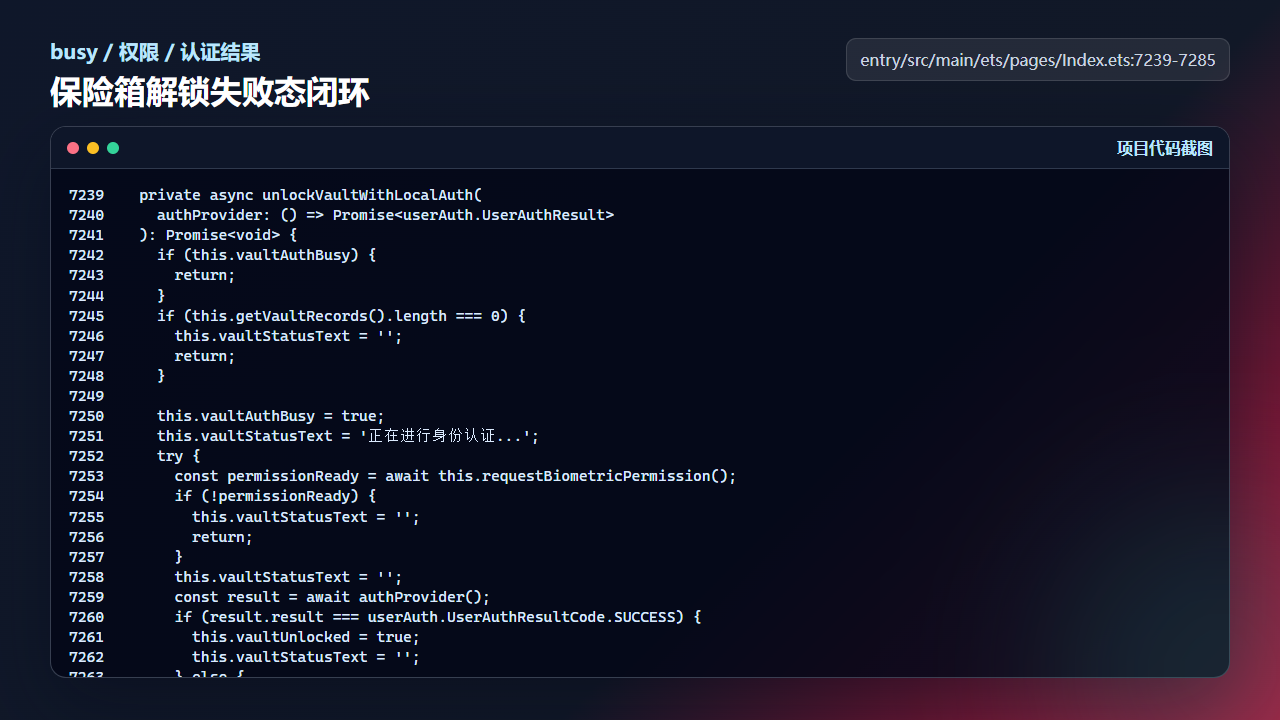
Task: Click vaultStatusText assignment on line 7262
Action: 306,656
